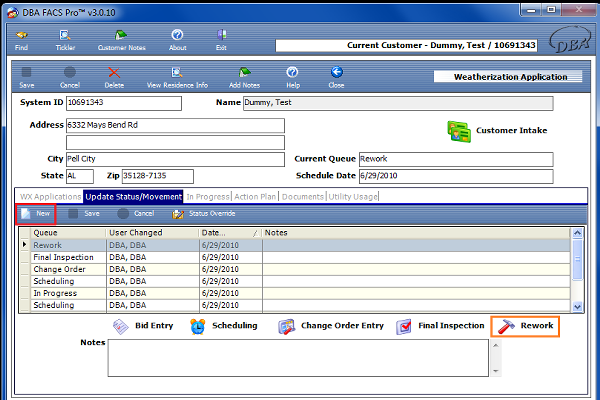This screenshot has height=400, width=600.
Task: Click the grid scrollbar thumb
Action: [577, 260]
